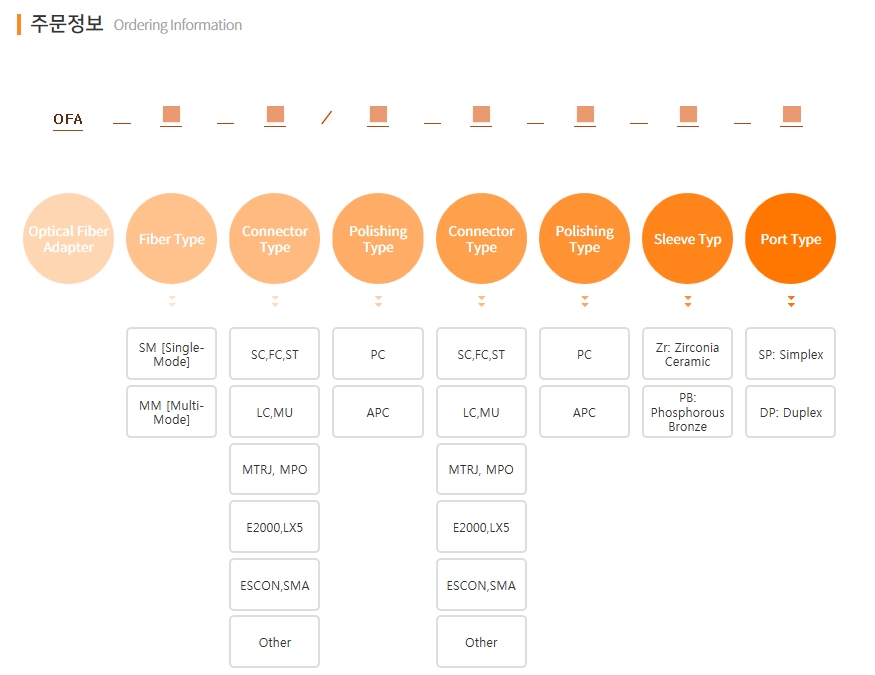Screen dimensions: 875x675
Task: Choose the SM [Single-Mode] option box
Action: (171, 354)
